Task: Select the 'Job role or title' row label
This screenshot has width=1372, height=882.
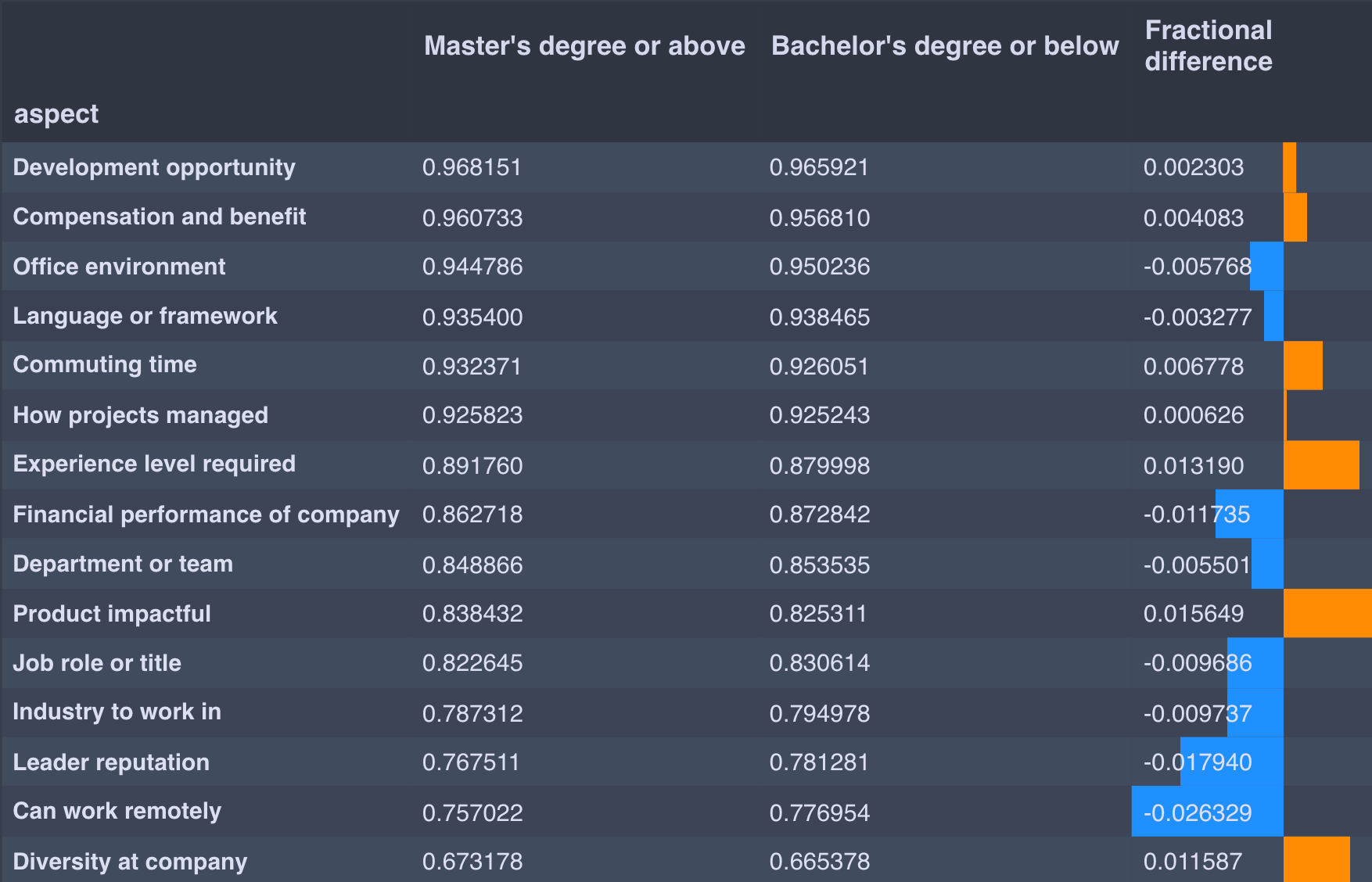Action: tap(97, 663)
